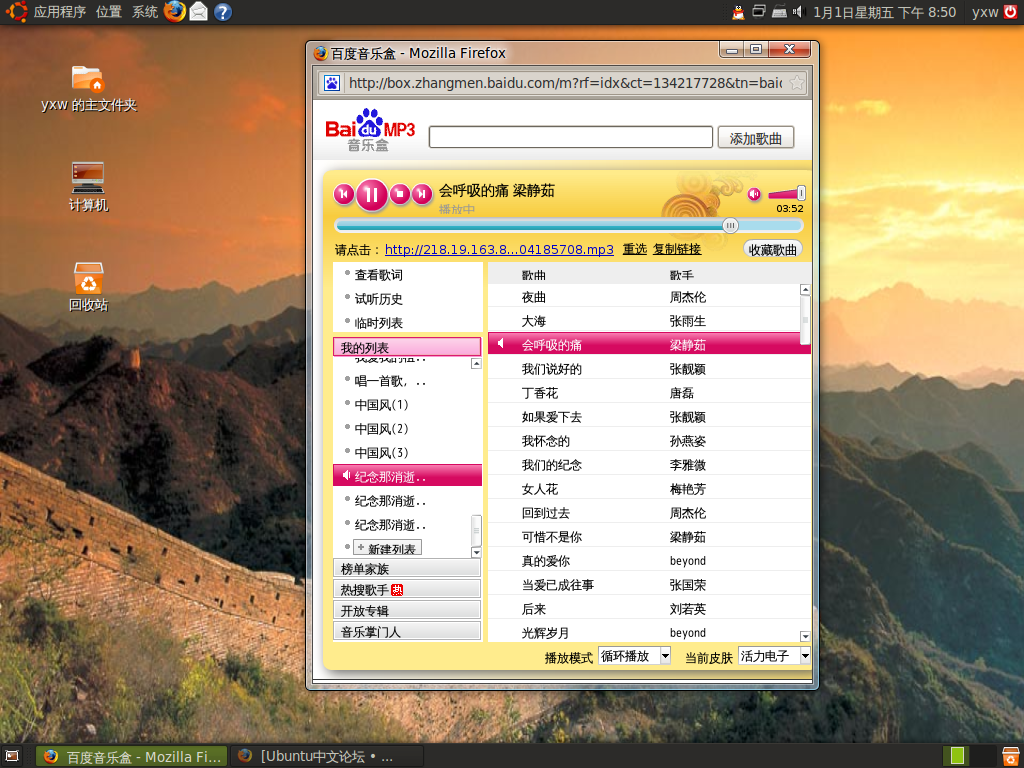Select the 中国风(2) playlist
Viewport: 1024px width, 768px height.
[381, 429]
